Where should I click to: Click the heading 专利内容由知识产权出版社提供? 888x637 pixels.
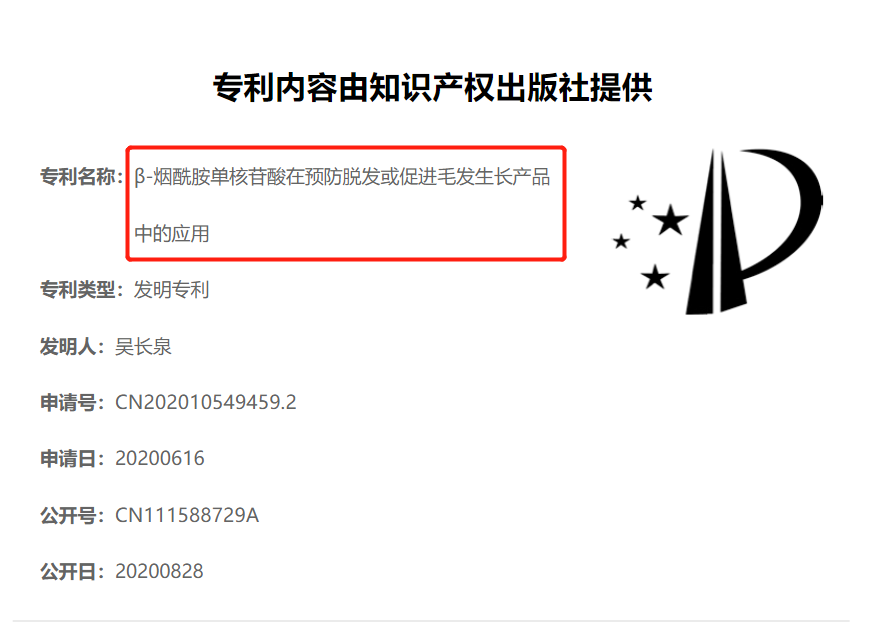[x=433, y=88]
